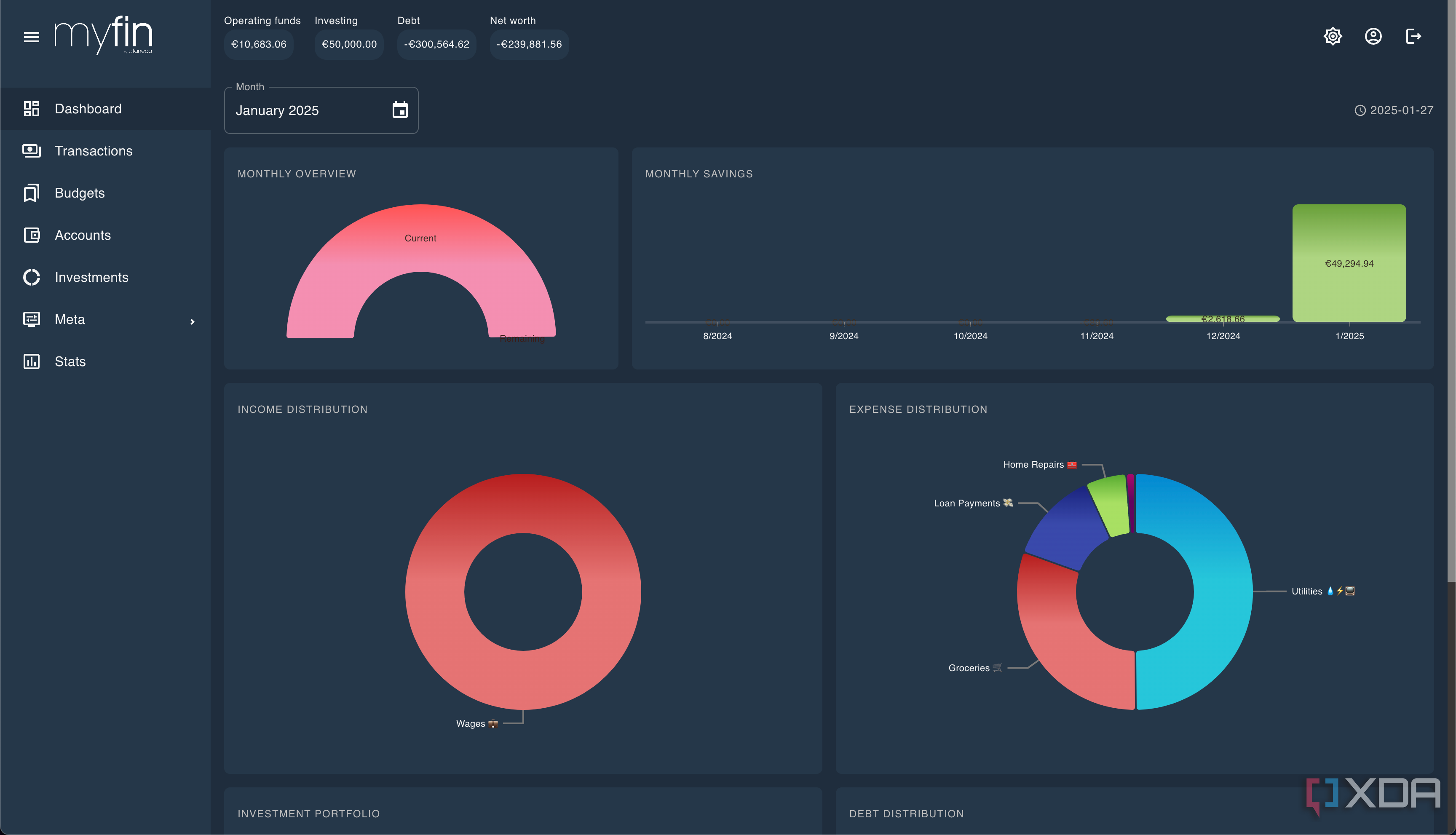Click the clock icon beside 2025-01-27

point(1360,110)
